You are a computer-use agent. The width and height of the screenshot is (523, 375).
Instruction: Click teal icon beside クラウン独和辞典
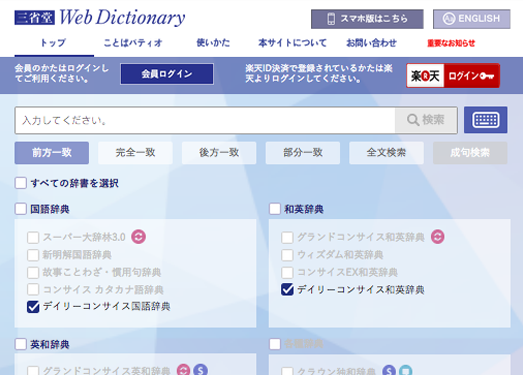click(x=405, y=370)
